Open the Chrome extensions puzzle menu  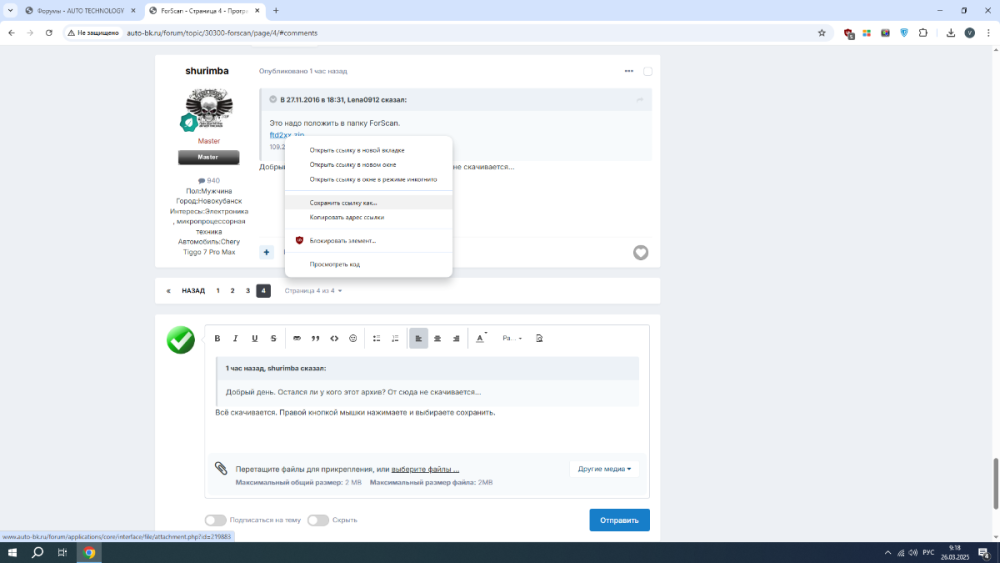(923, 33)
